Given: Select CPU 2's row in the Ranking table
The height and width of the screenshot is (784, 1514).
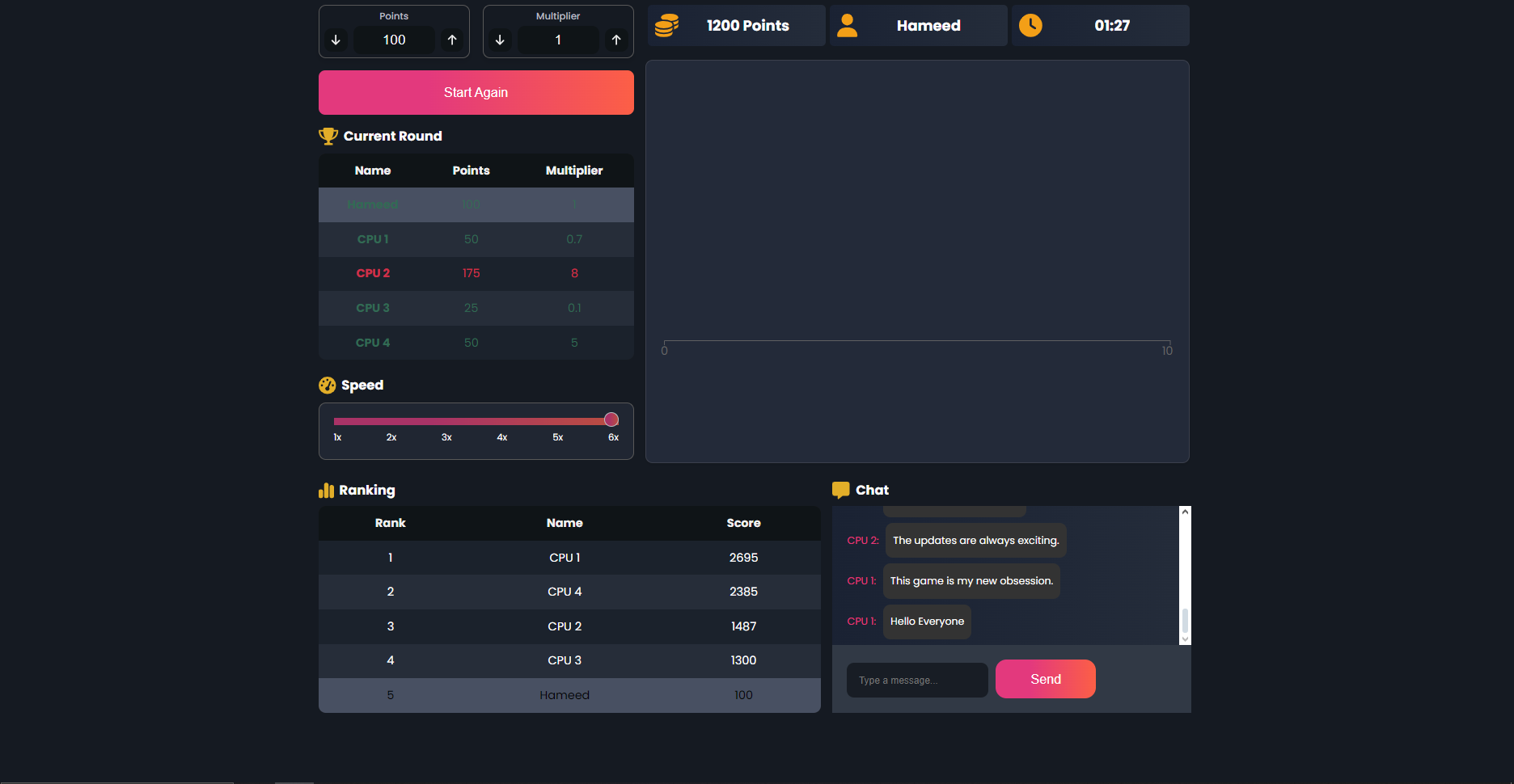Looking at the screenshot, I should point(565,626).
